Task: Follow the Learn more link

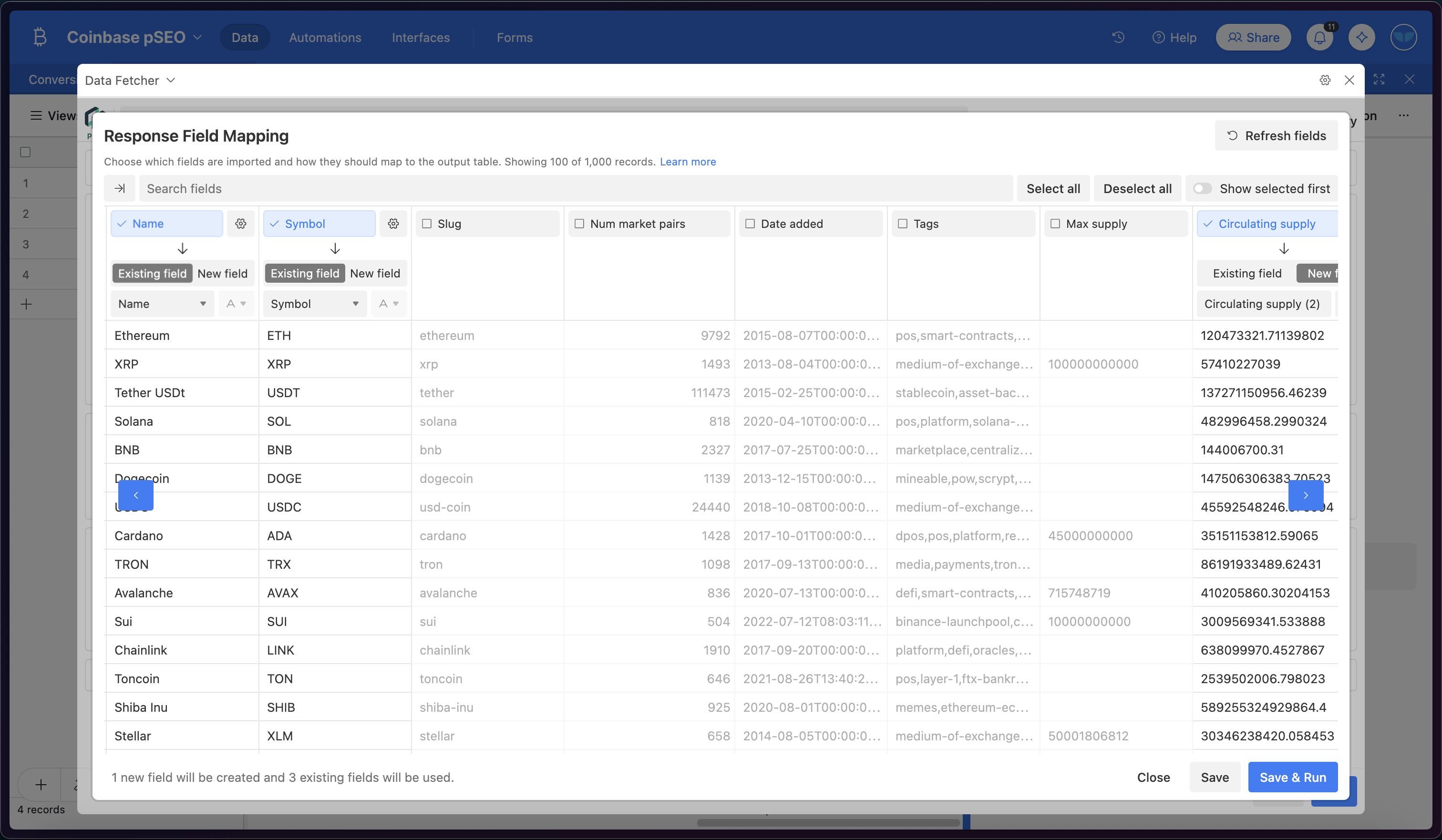Action: pos(688,162)
